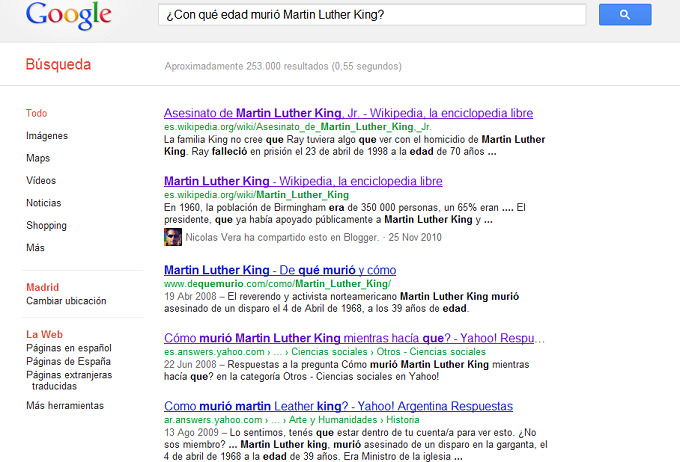Viewport: 680px width, 462px height.
Task: Open Maps results
Action: (38, 158)
